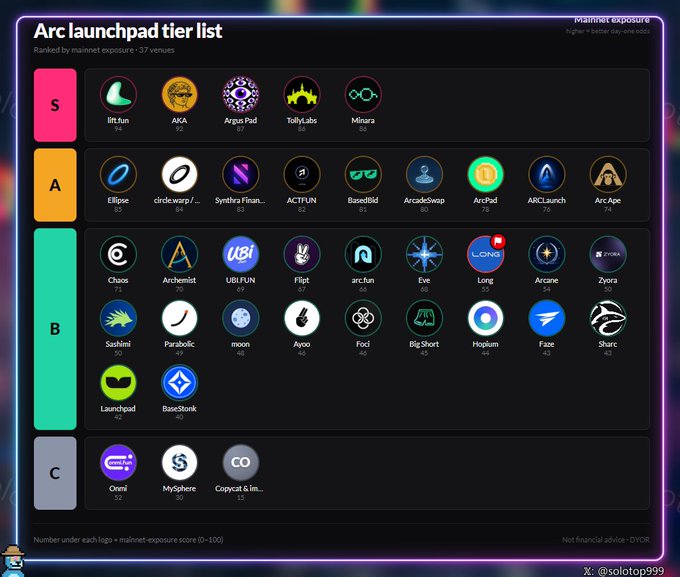Image resolution: width=680 pixels, height=577 pixels.
Task: Open the ARCLaunch rocket icon
Action: point(546,174)
